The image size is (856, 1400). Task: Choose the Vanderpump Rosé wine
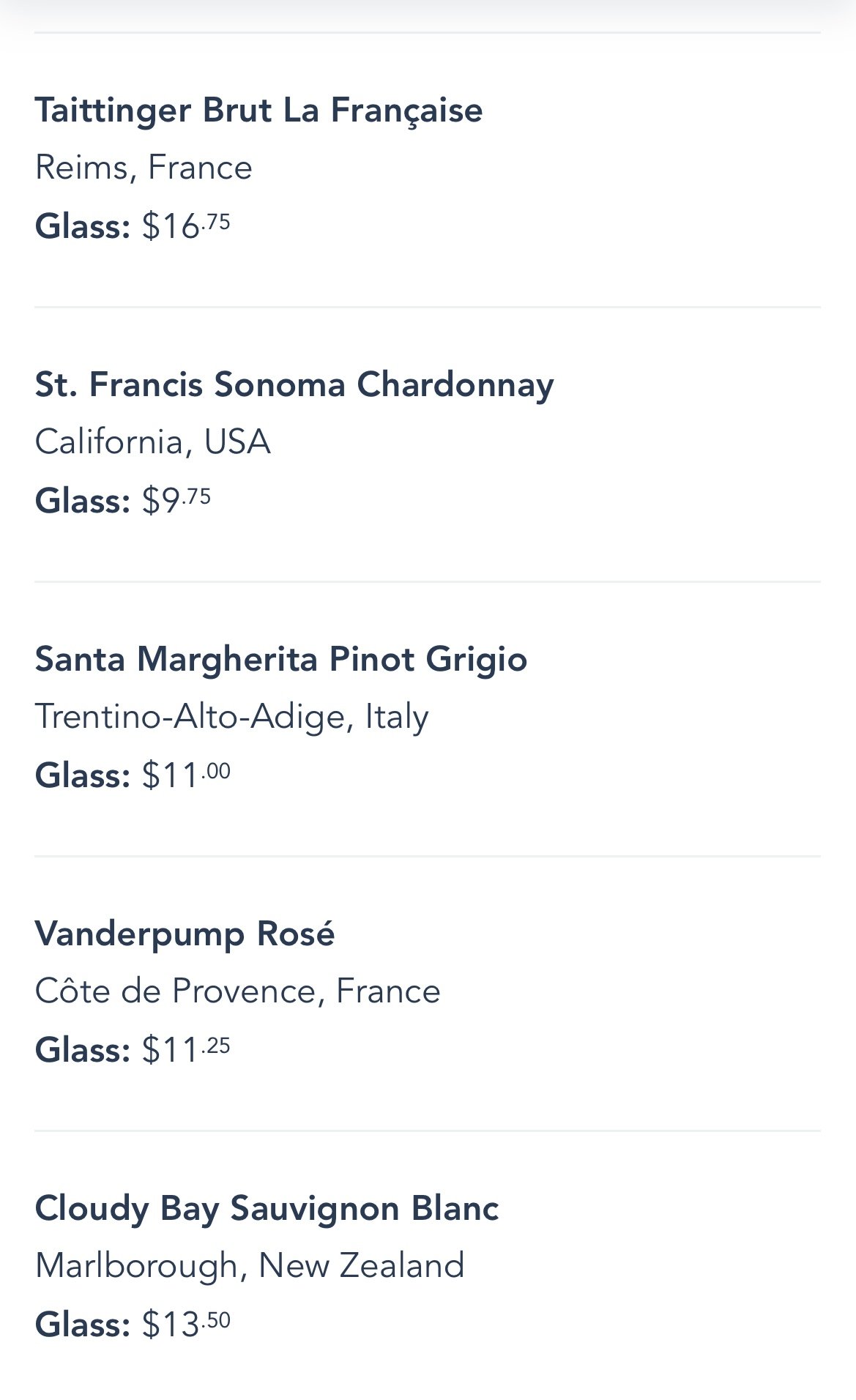[x=185, y=934]
